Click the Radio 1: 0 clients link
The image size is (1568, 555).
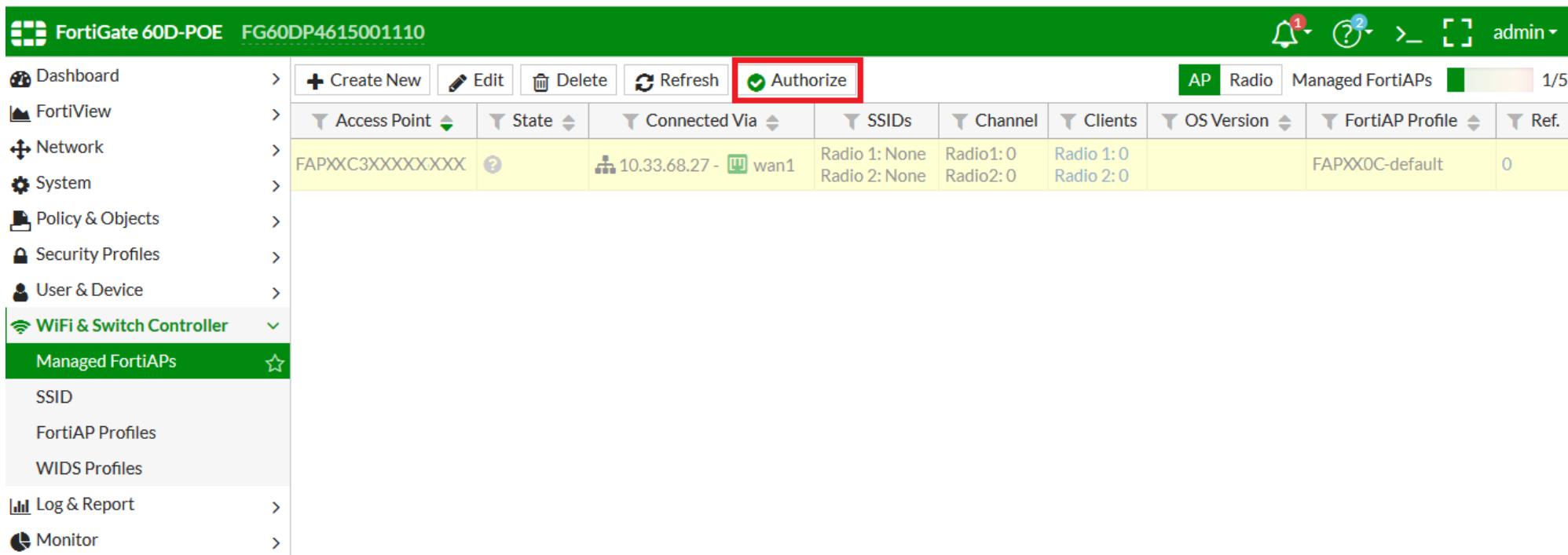tap(1091, 154)
